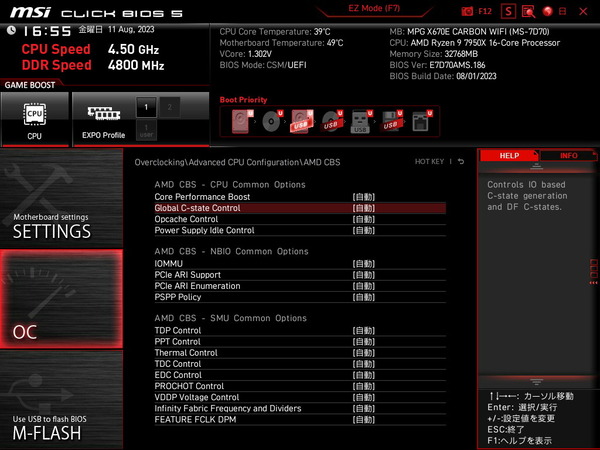
Task: Select the PSPP Policy row
Action: coord(300,297)
